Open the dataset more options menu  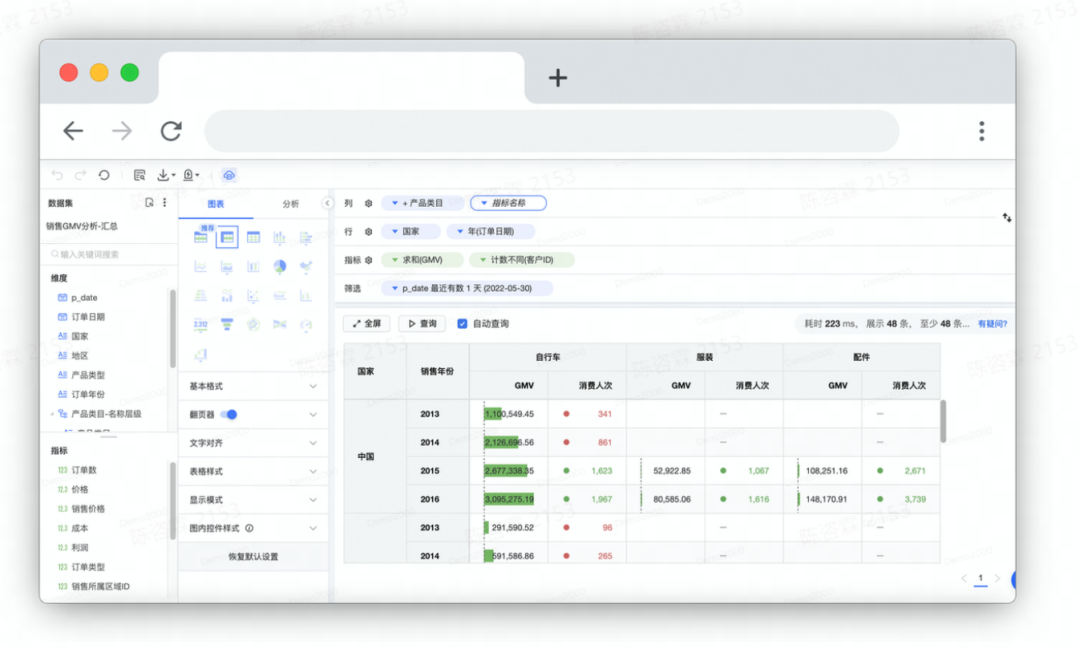(x=165, y=203)
